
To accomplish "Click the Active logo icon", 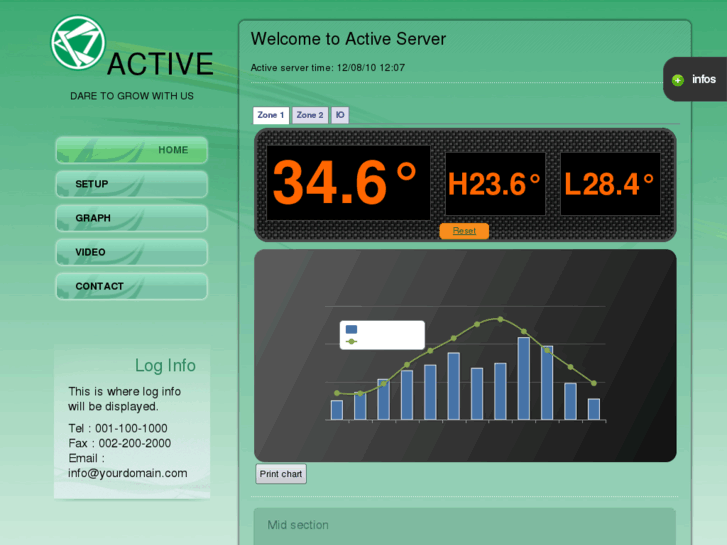I will (78, 43).
